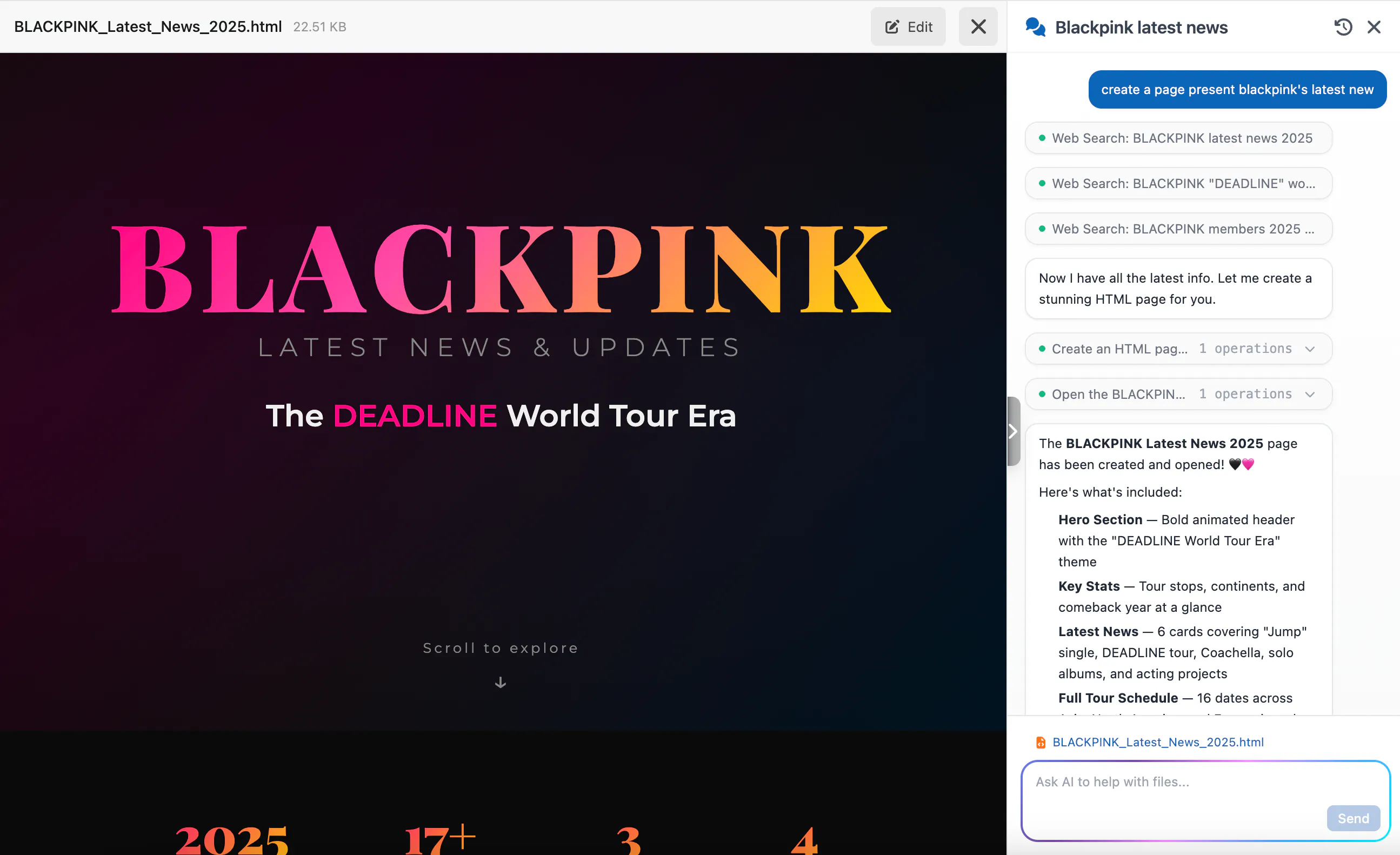Open Web Search: BLACKPINK members 2025 step
Image resolution: width=1400 pixels, height=855 pixels.
point(1178,229)
